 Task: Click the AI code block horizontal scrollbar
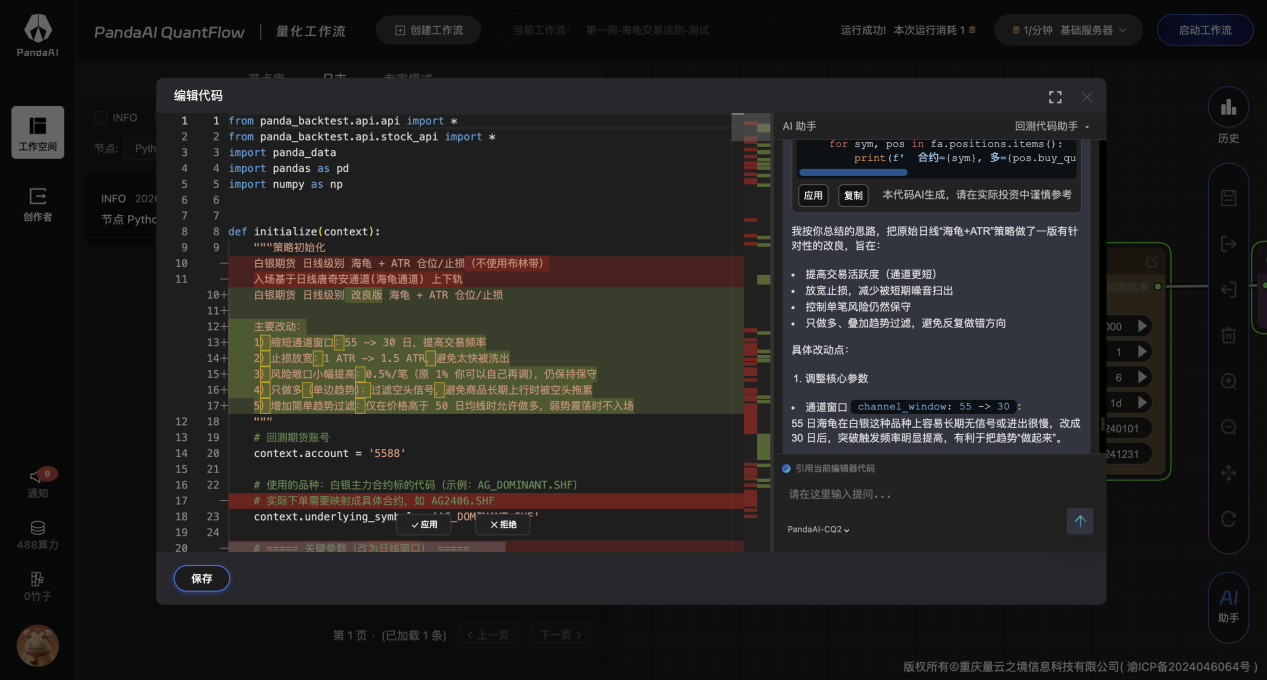pyautogui.click(x=852, y=172)
